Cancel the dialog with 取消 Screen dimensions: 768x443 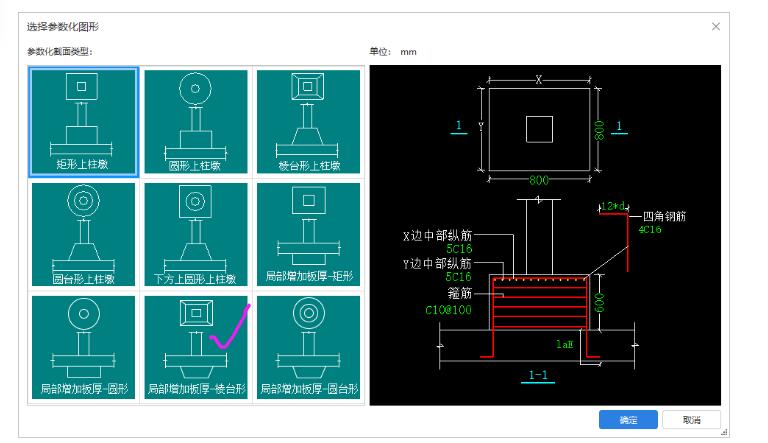coord(691,419)
